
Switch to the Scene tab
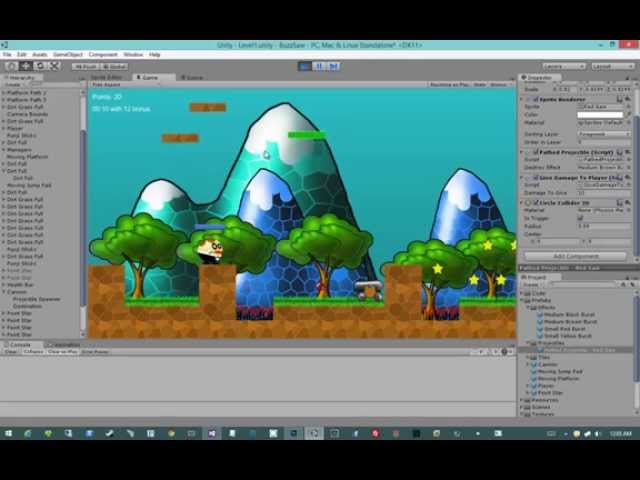tap(192, 77)
